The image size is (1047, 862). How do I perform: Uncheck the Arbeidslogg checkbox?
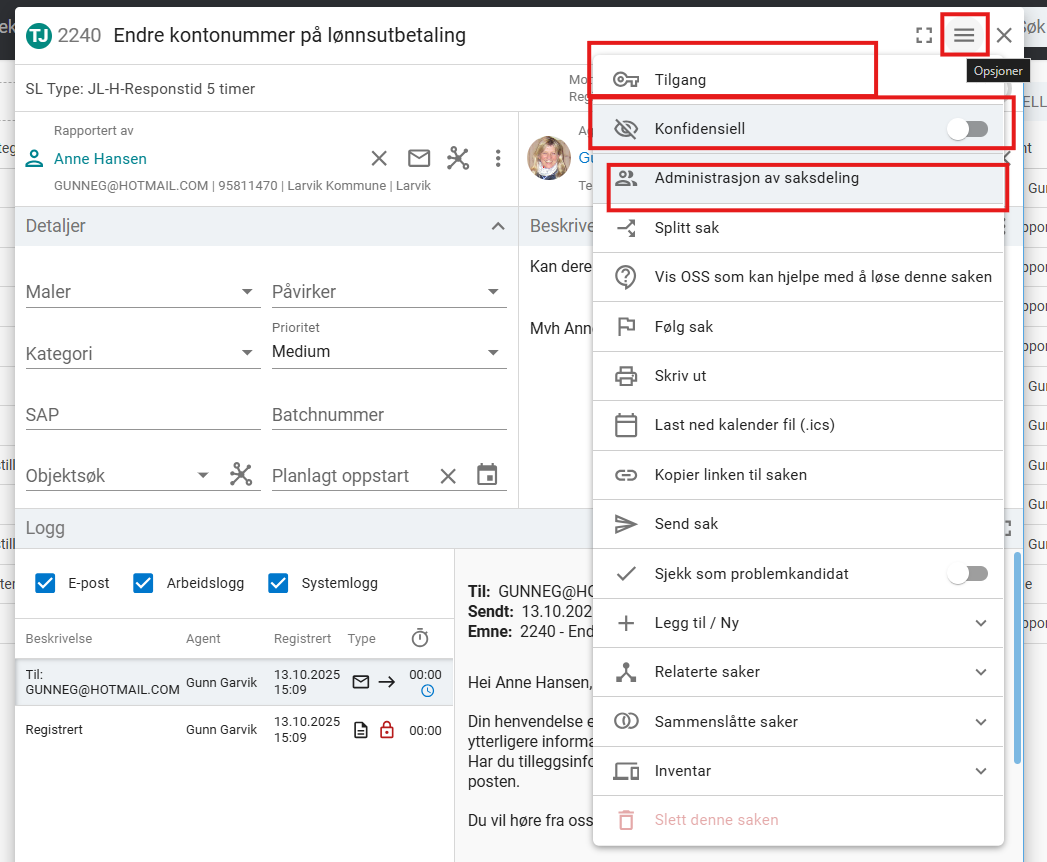coord(144,583)
